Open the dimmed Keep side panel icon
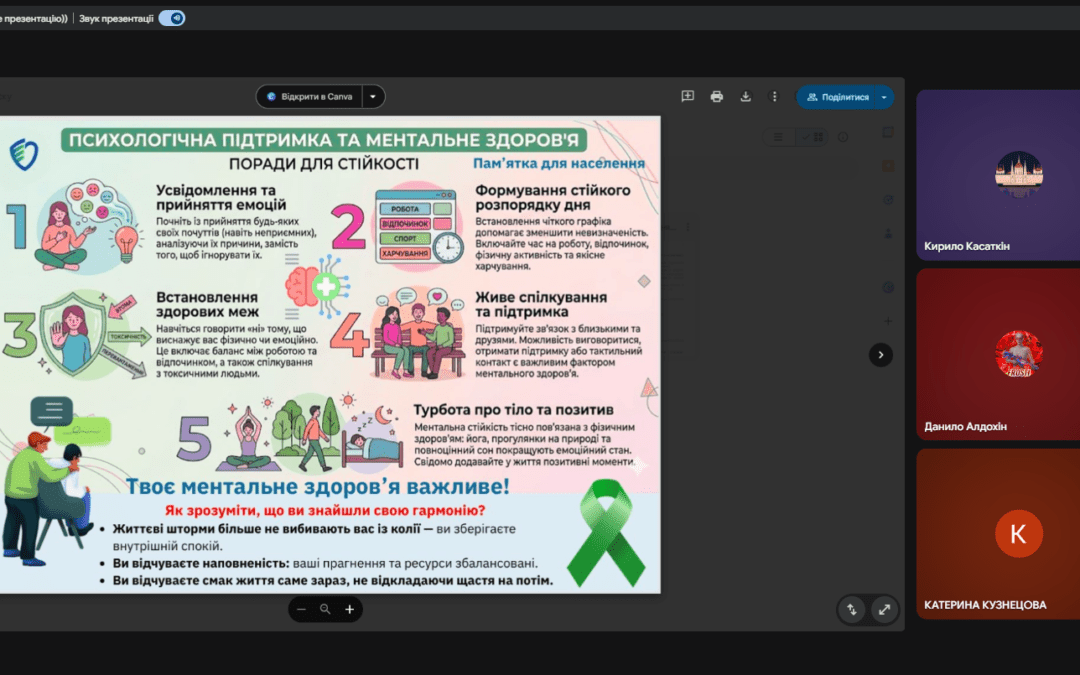 tap(888, 166)
